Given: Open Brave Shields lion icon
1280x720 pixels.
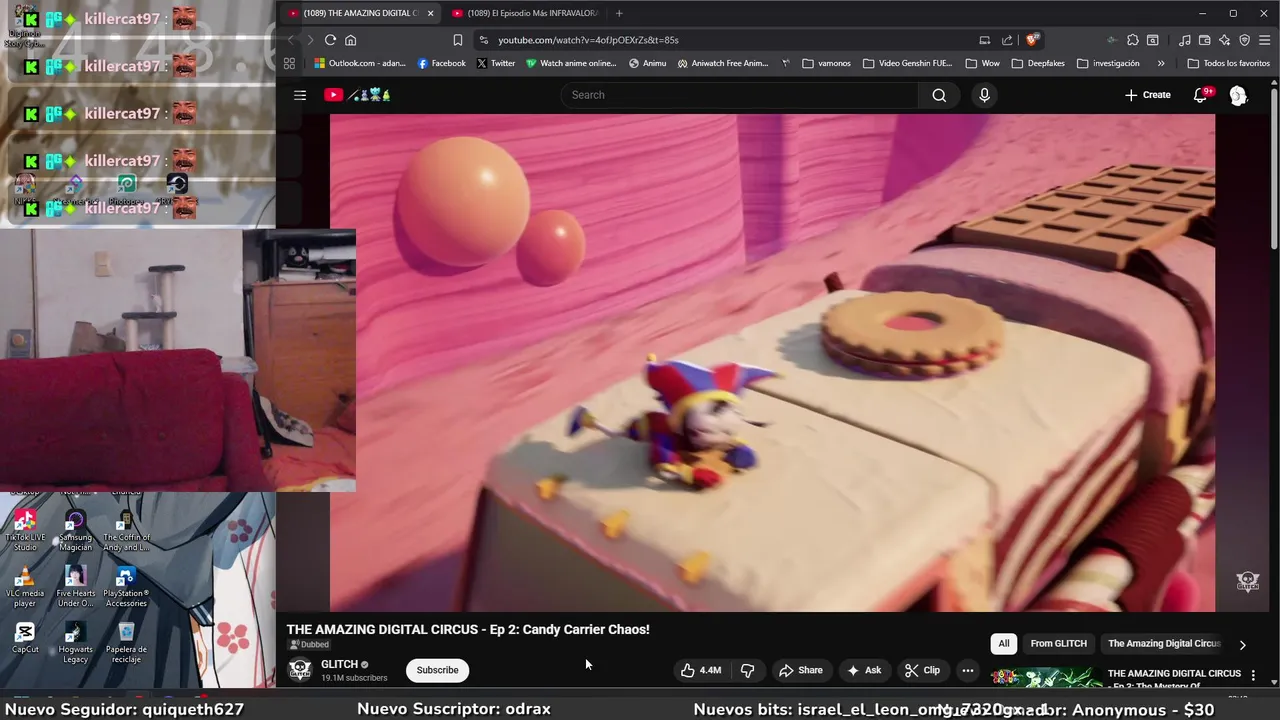Looking at the screenshot, I should [x=1033, y=40].
